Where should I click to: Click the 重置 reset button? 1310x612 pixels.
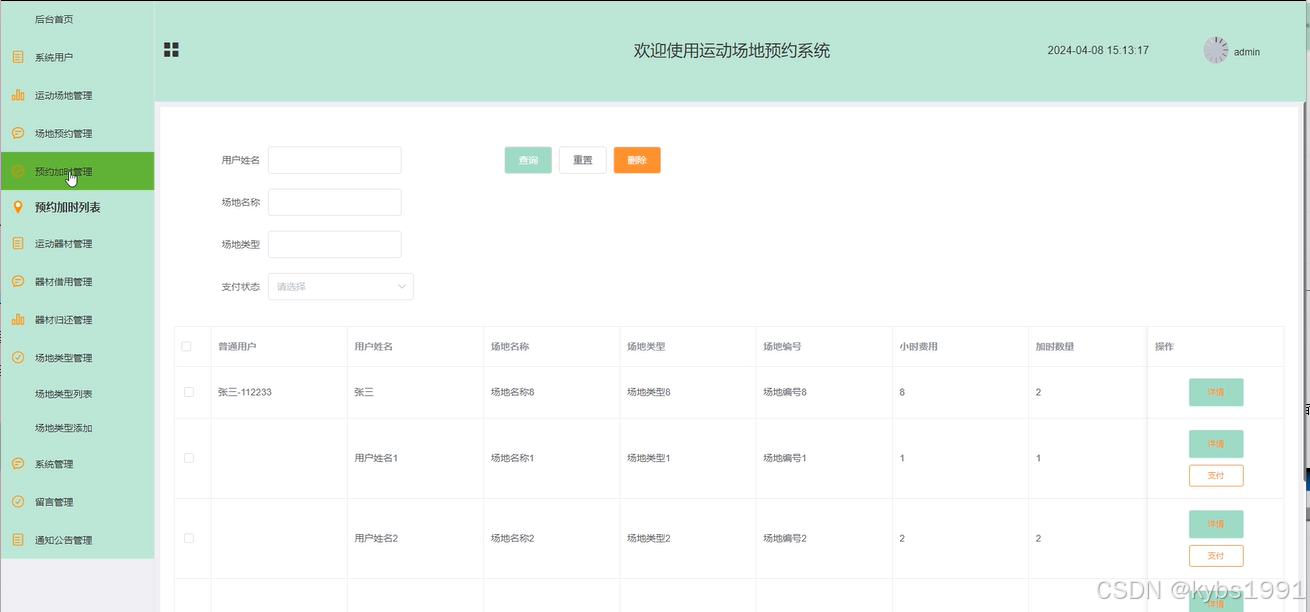(582, 160)
